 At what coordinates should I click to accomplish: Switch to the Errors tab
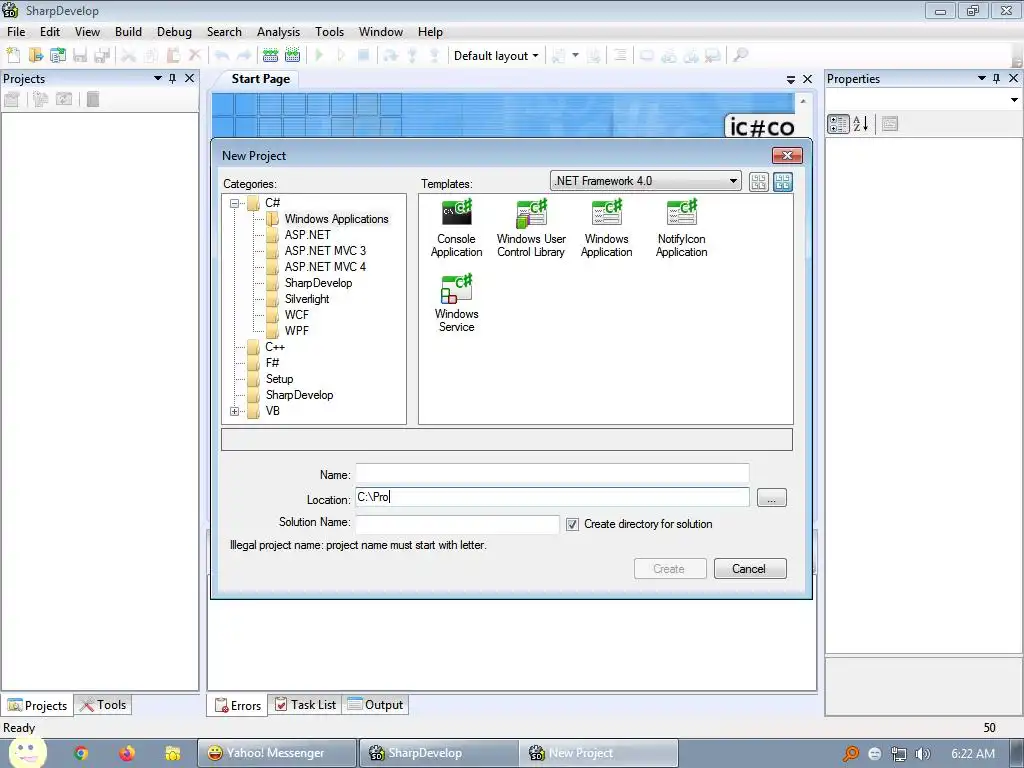(x=238, y=705)
